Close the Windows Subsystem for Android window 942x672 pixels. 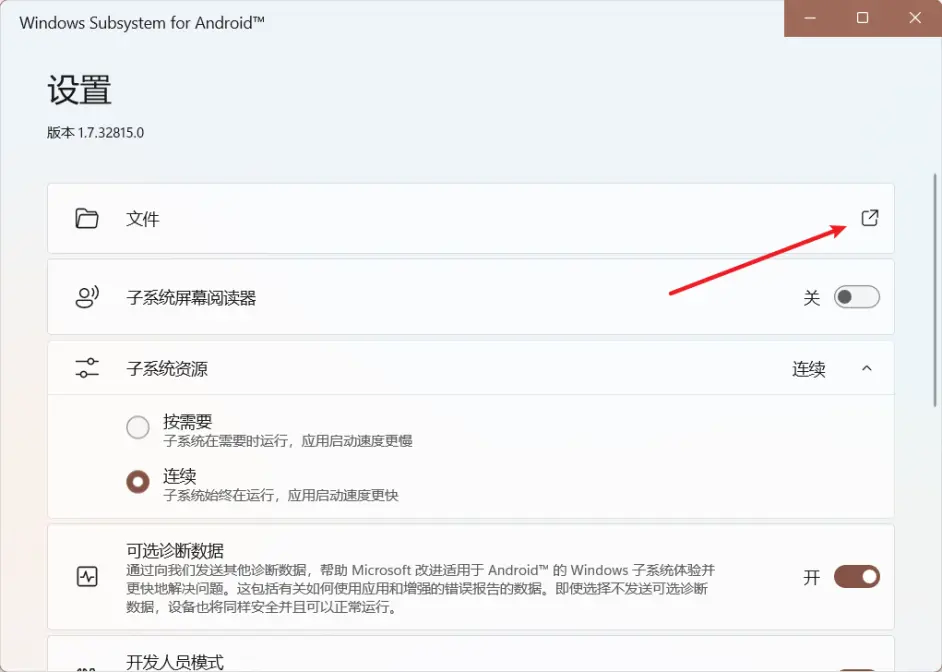[915, 18]
